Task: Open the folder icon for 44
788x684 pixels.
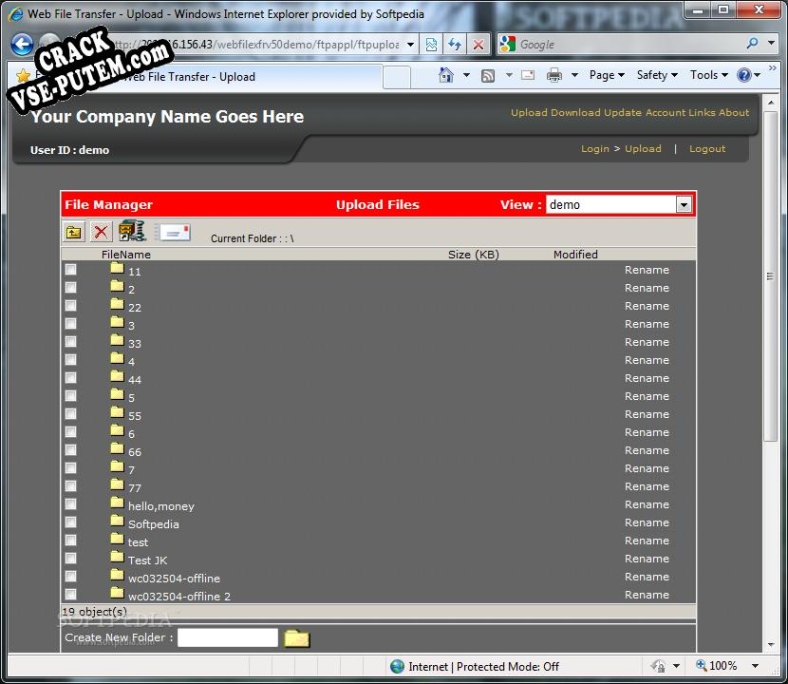Action: coord(117,376)
